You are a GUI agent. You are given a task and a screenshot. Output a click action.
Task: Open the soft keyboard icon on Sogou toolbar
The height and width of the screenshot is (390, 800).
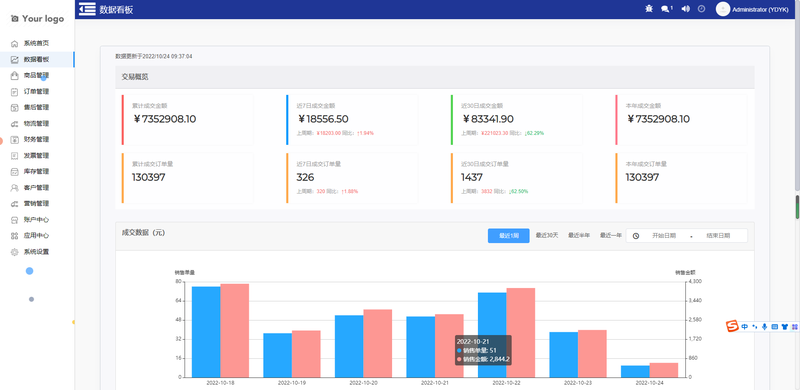tap(774, 327)
